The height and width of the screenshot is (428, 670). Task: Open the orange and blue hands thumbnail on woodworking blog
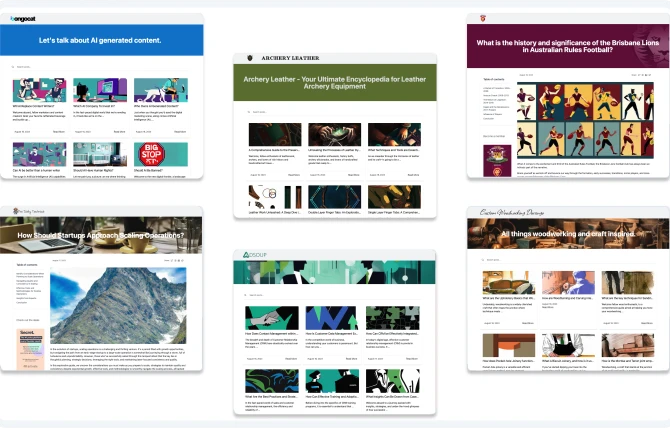pos(568,283)
